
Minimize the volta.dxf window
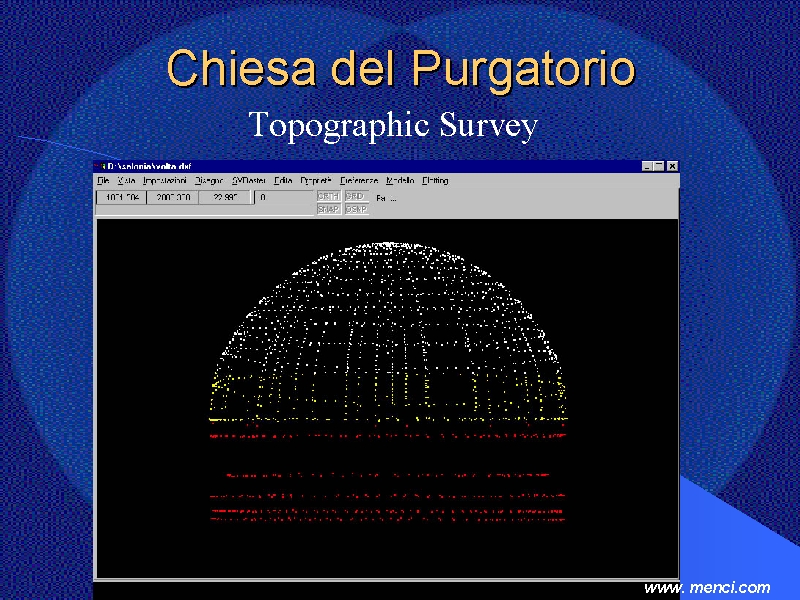click(647, 166)
